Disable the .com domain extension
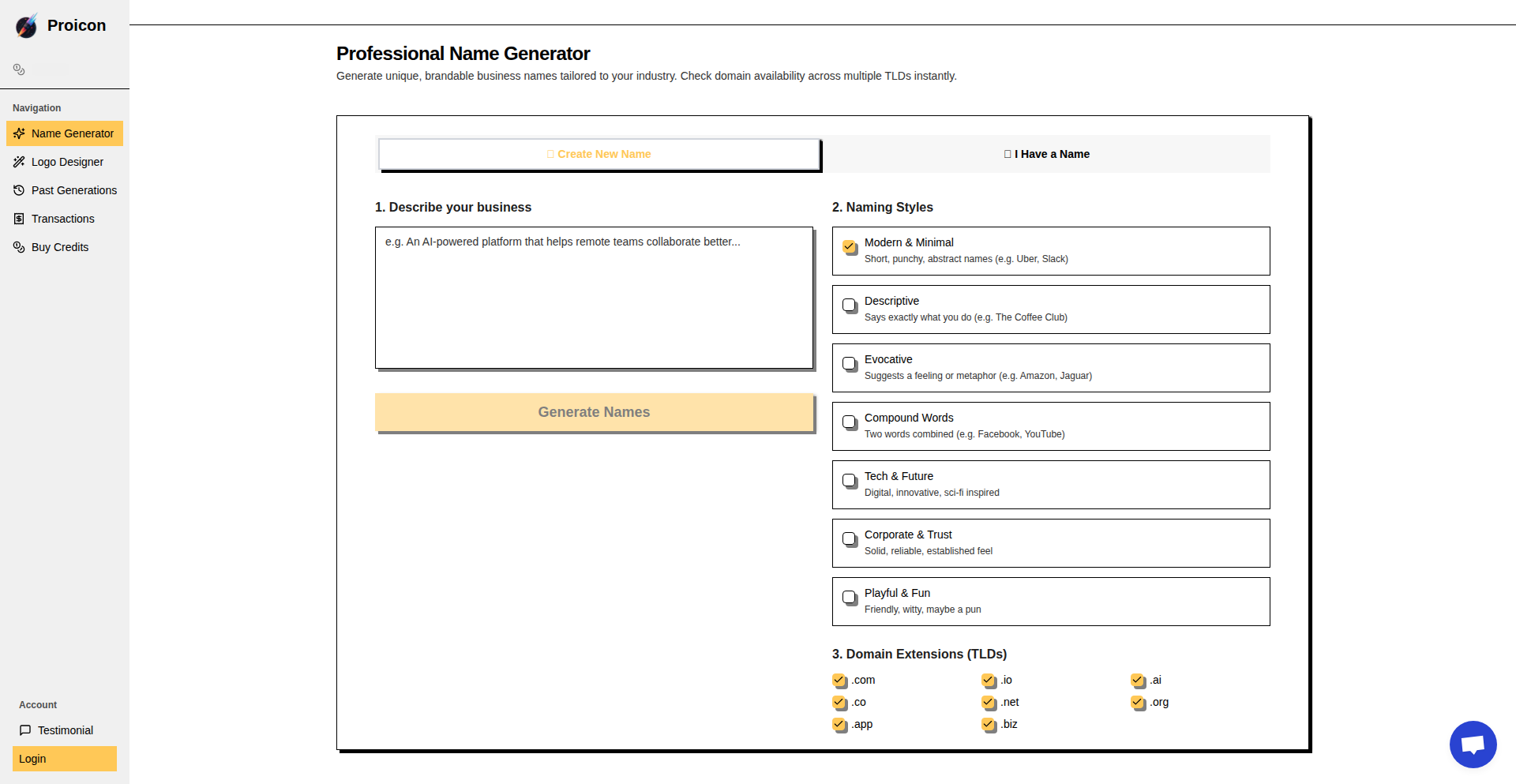 839,680
